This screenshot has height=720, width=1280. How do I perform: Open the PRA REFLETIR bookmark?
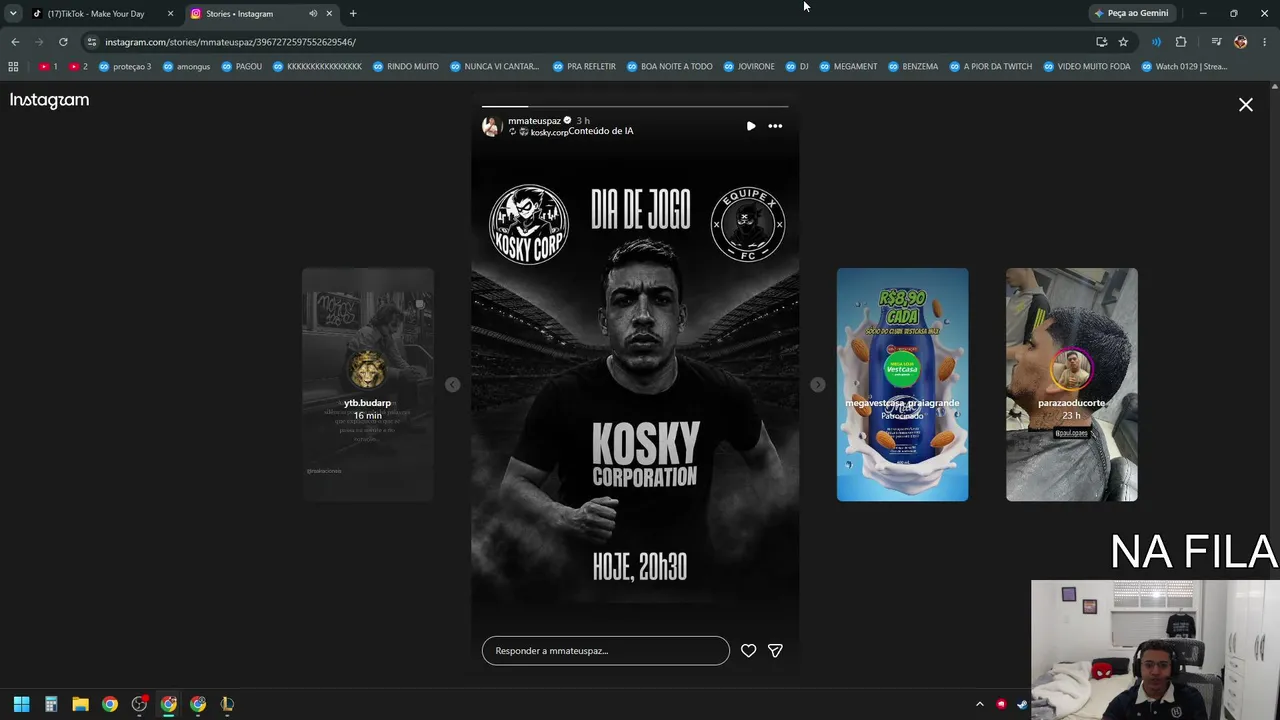coord(585,67)
